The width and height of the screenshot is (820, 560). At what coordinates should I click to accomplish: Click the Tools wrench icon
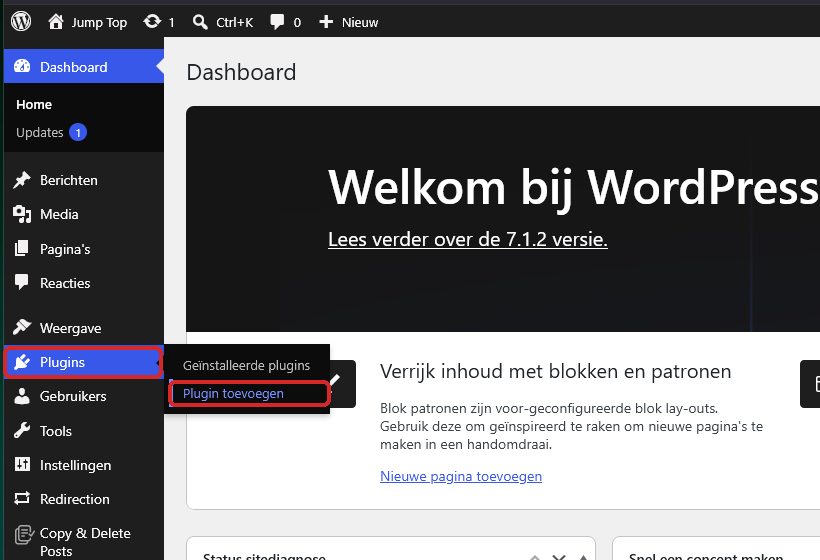pyautogui.click(x=22, y=430)
